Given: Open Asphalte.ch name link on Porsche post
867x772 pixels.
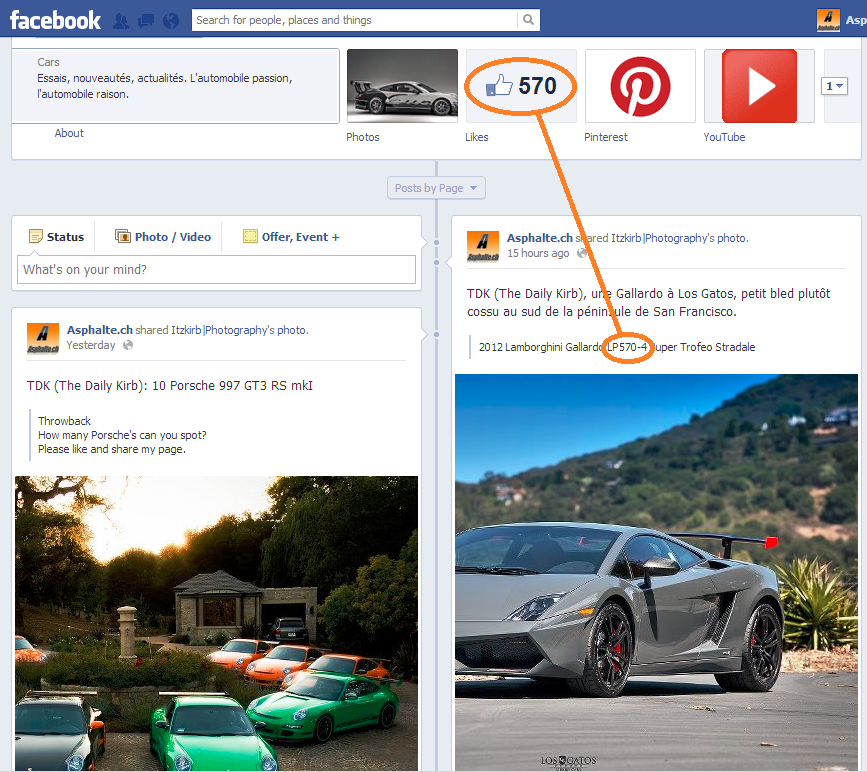Looking at the screenshot, I should (100, 330).
